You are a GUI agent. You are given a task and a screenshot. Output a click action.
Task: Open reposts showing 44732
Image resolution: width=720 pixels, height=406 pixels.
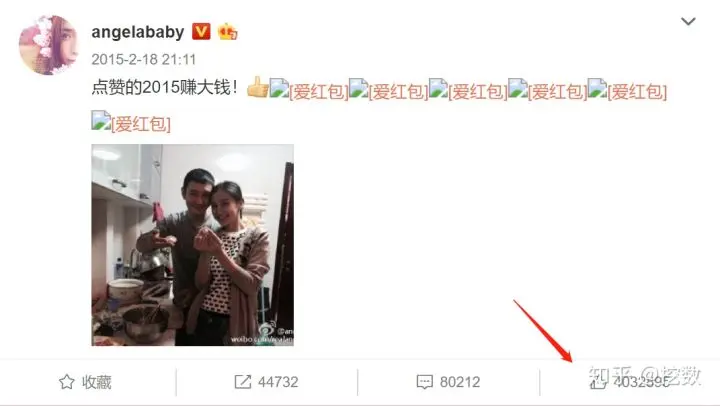pyautogui.click(x=266, y=382)
